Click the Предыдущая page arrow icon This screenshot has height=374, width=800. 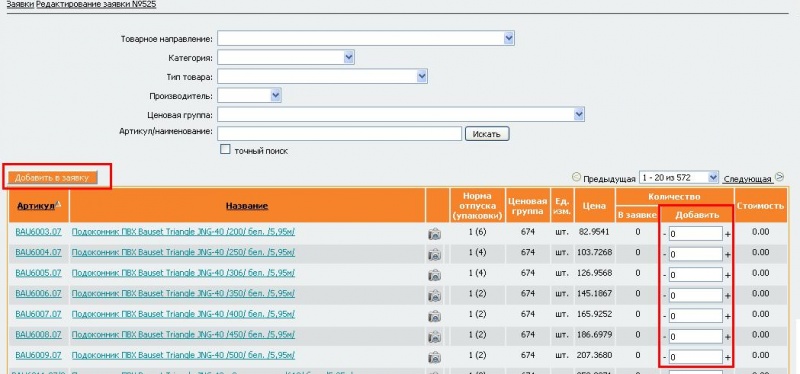577,178
